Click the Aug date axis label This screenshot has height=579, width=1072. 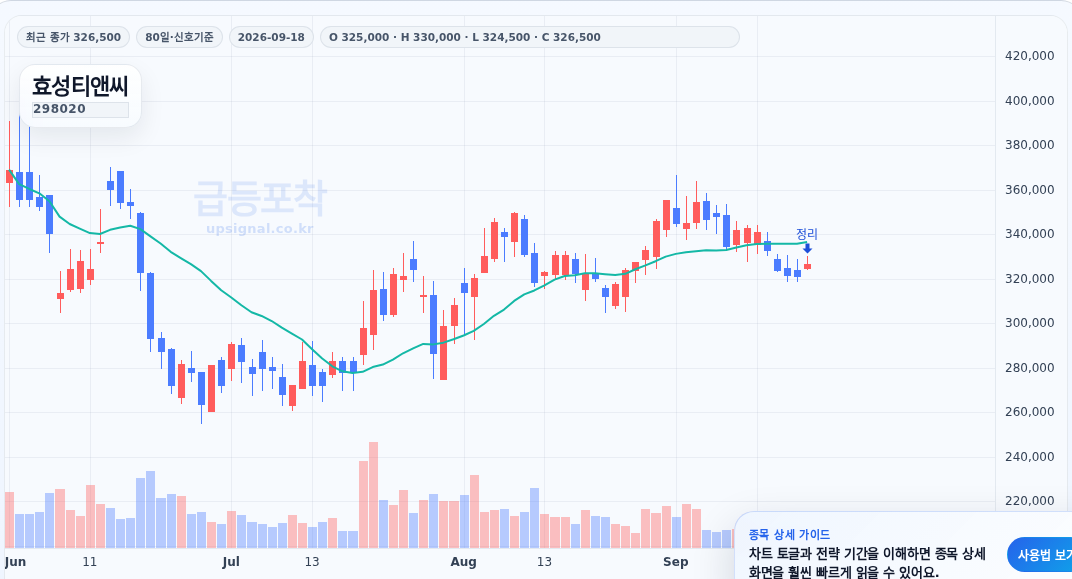(464, 562)
